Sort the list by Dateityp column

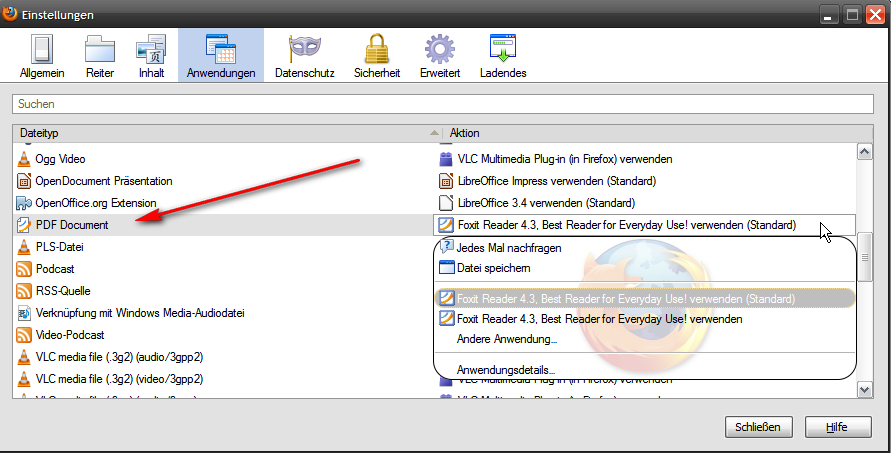[x=227, y=133]
